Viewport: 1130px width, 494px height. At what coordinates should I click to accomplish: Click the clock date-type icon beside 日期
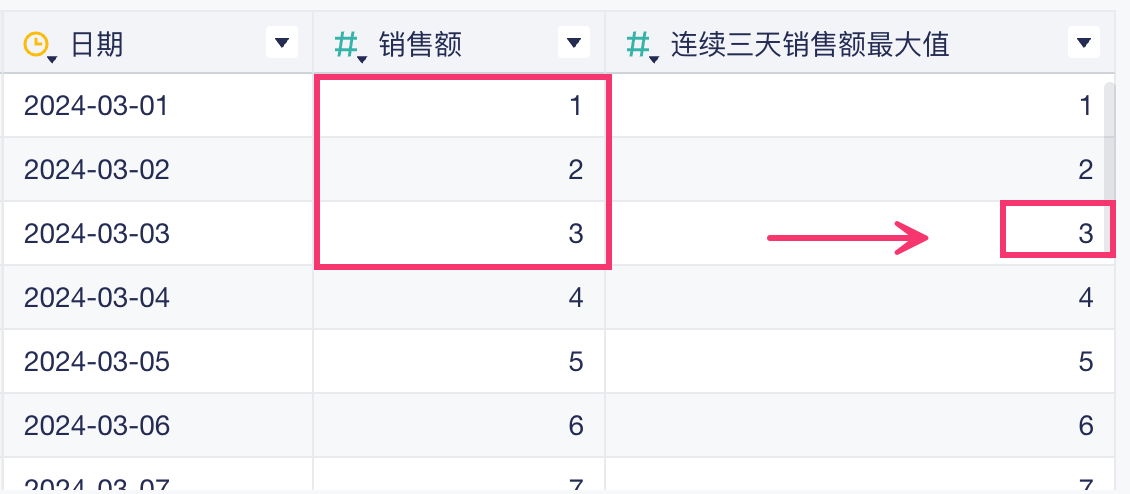(x=36, y=44)
